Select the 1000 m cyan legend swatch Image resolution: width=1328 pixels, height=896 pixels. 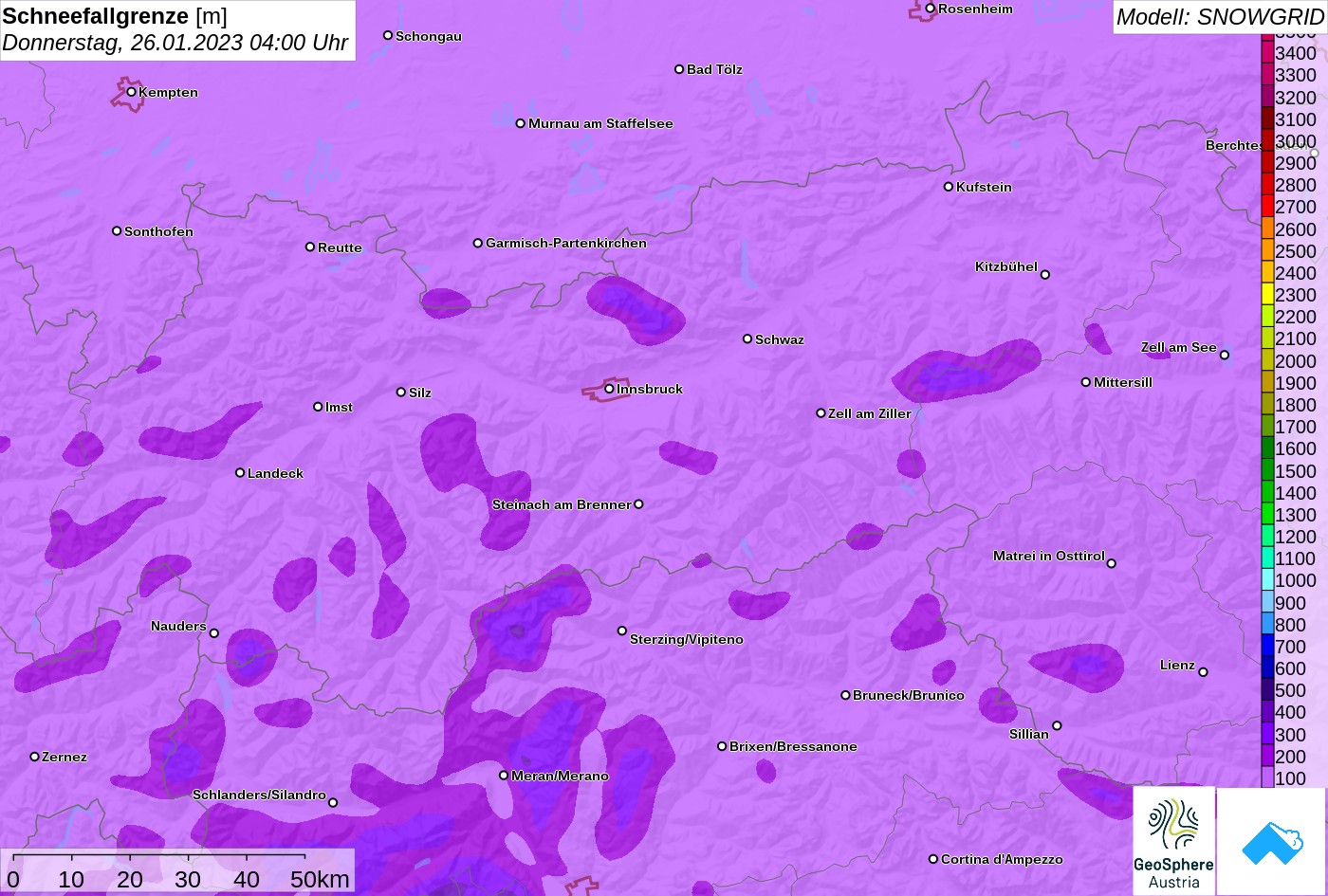(1267, 580)
